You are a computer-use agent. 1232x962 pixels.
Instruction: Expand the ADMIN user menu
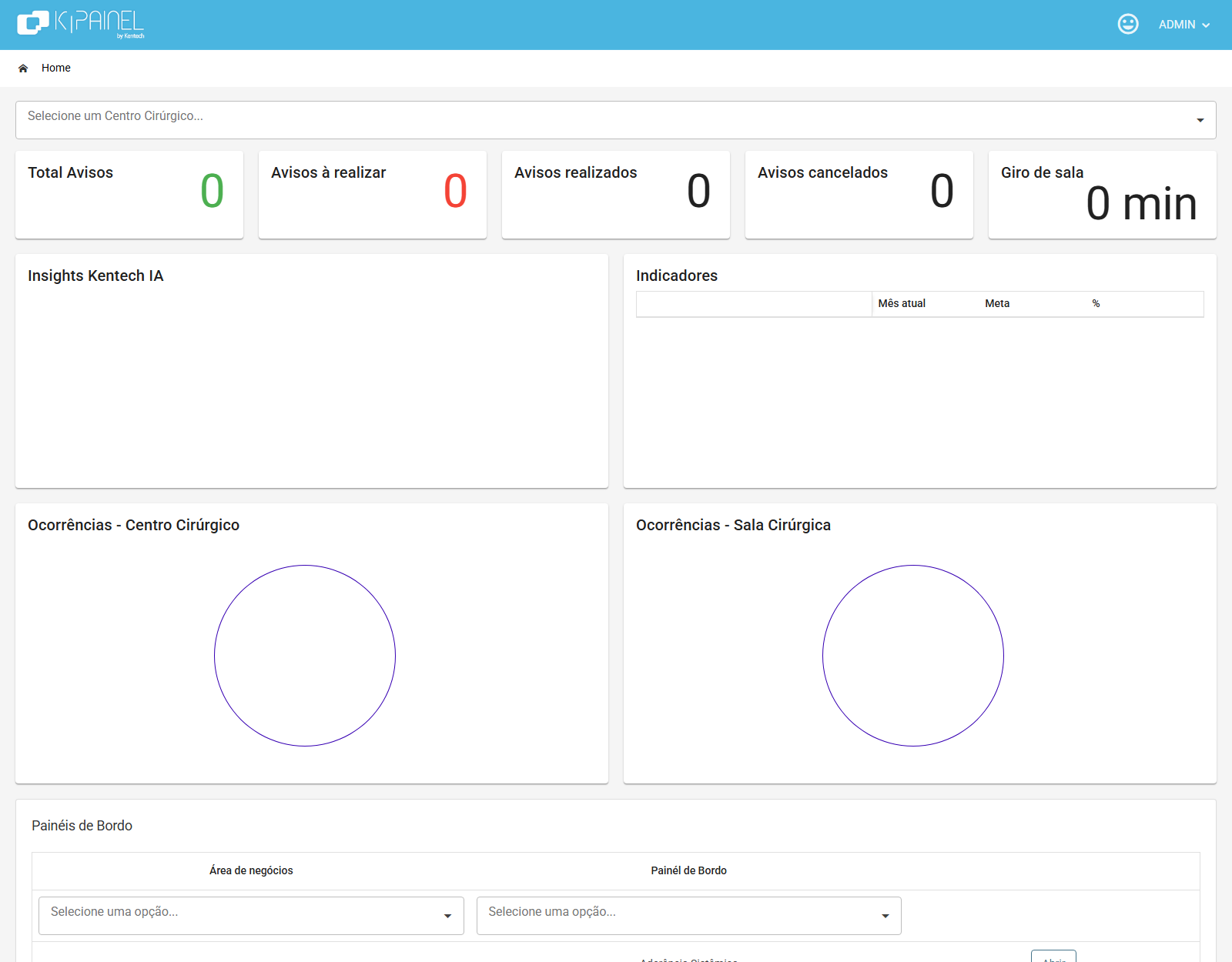tap(1184, 25)
